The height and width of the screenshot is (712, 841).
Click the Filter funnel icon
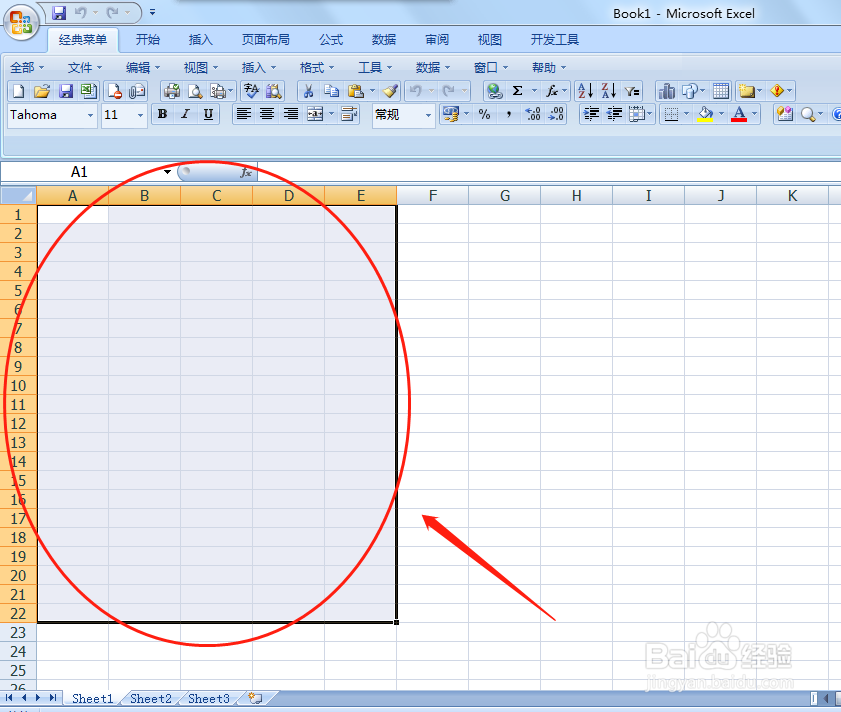632,91
